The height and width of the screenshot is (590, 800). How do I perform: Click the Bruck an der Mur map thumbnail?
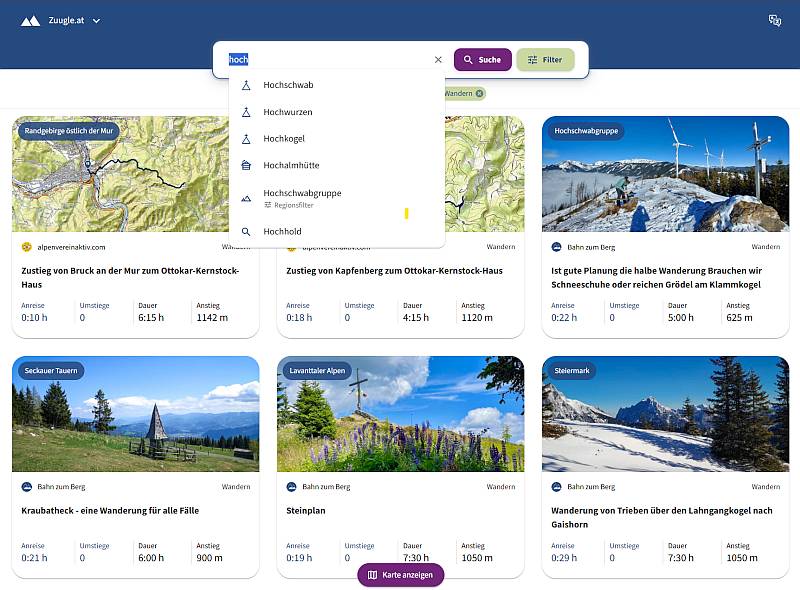(120, 174)
